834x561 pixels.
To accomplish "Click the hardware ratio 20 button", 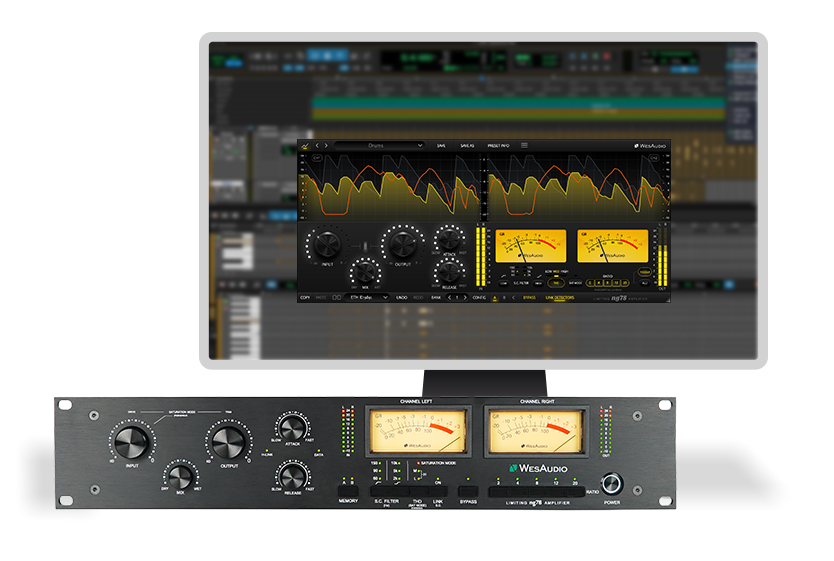I will (x=575, y=491).
